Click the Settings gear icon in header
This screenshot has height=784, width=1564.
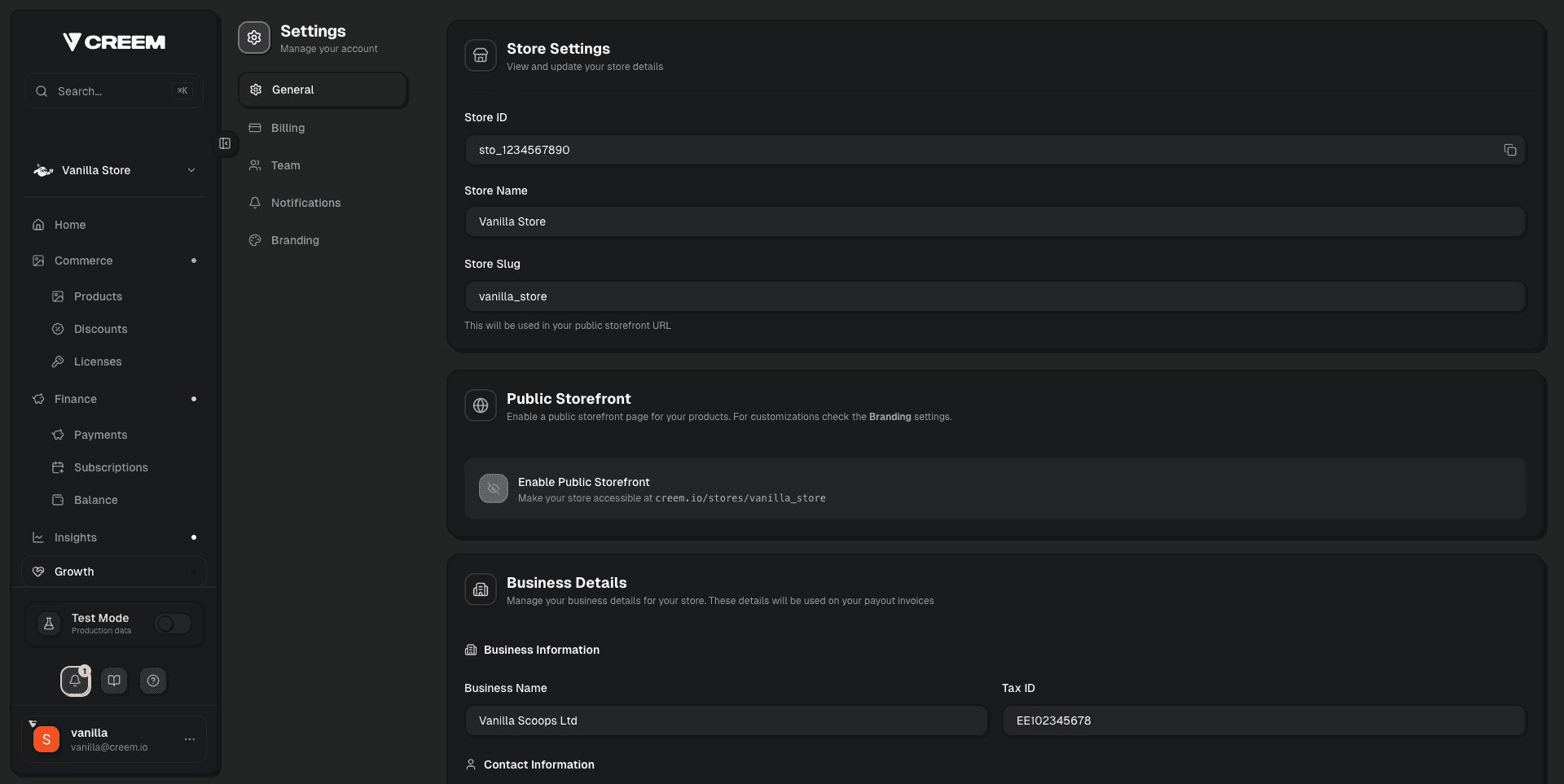[x=254, y=37]
